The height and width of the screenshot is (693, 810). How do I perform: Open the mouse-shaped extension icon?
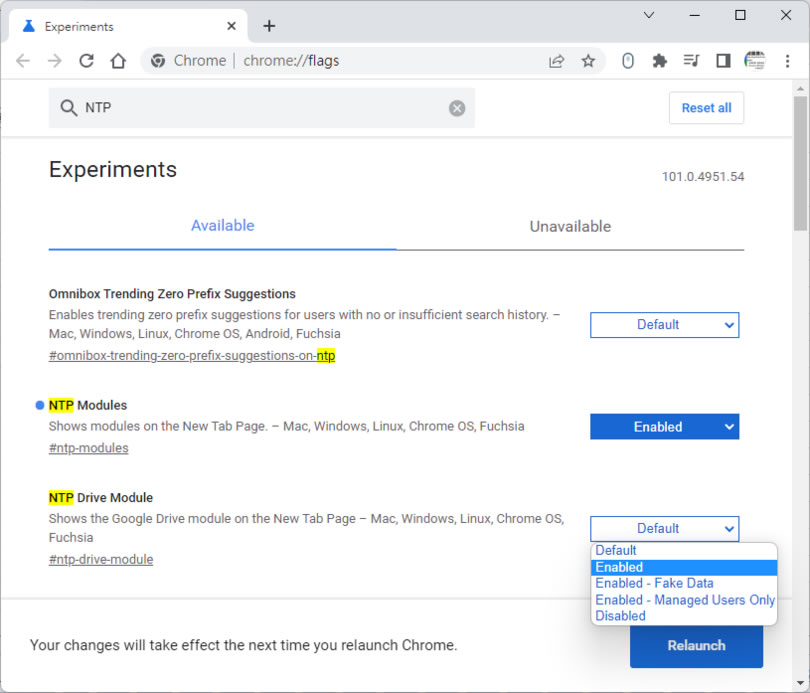pos(628,61)
